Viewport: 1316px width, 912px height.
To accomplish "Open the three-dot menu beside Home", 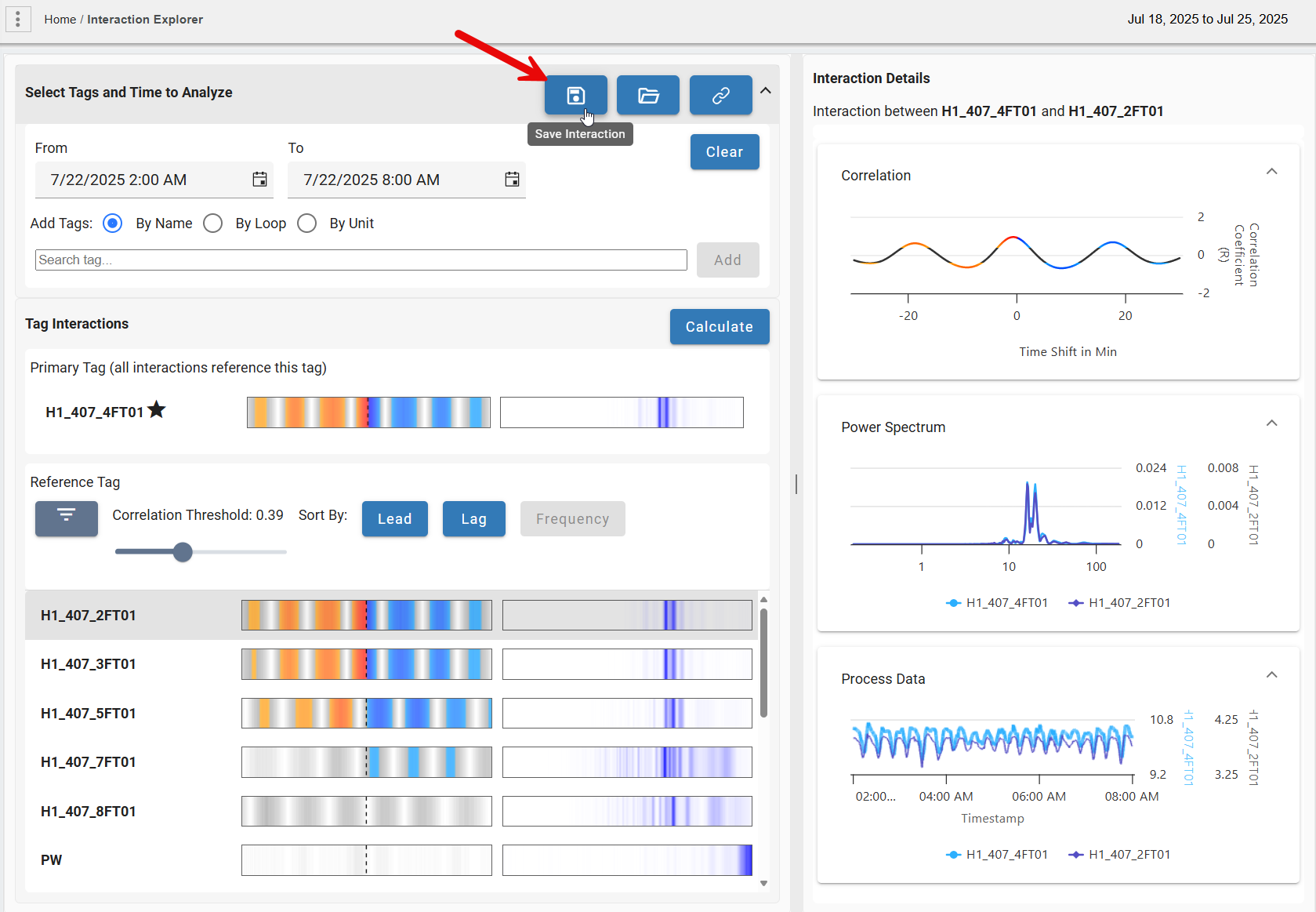I will click(18, 19).
